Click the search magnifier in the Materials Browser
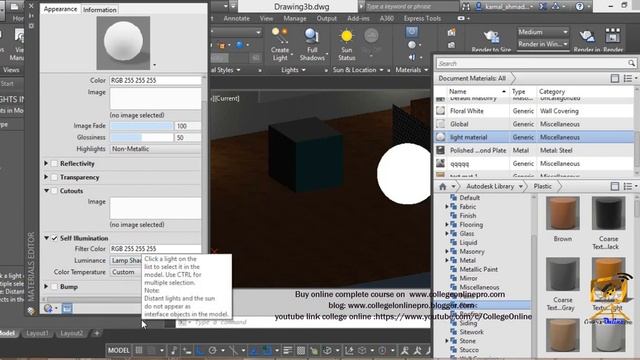 pyautogui.click(x=631, y=63)
